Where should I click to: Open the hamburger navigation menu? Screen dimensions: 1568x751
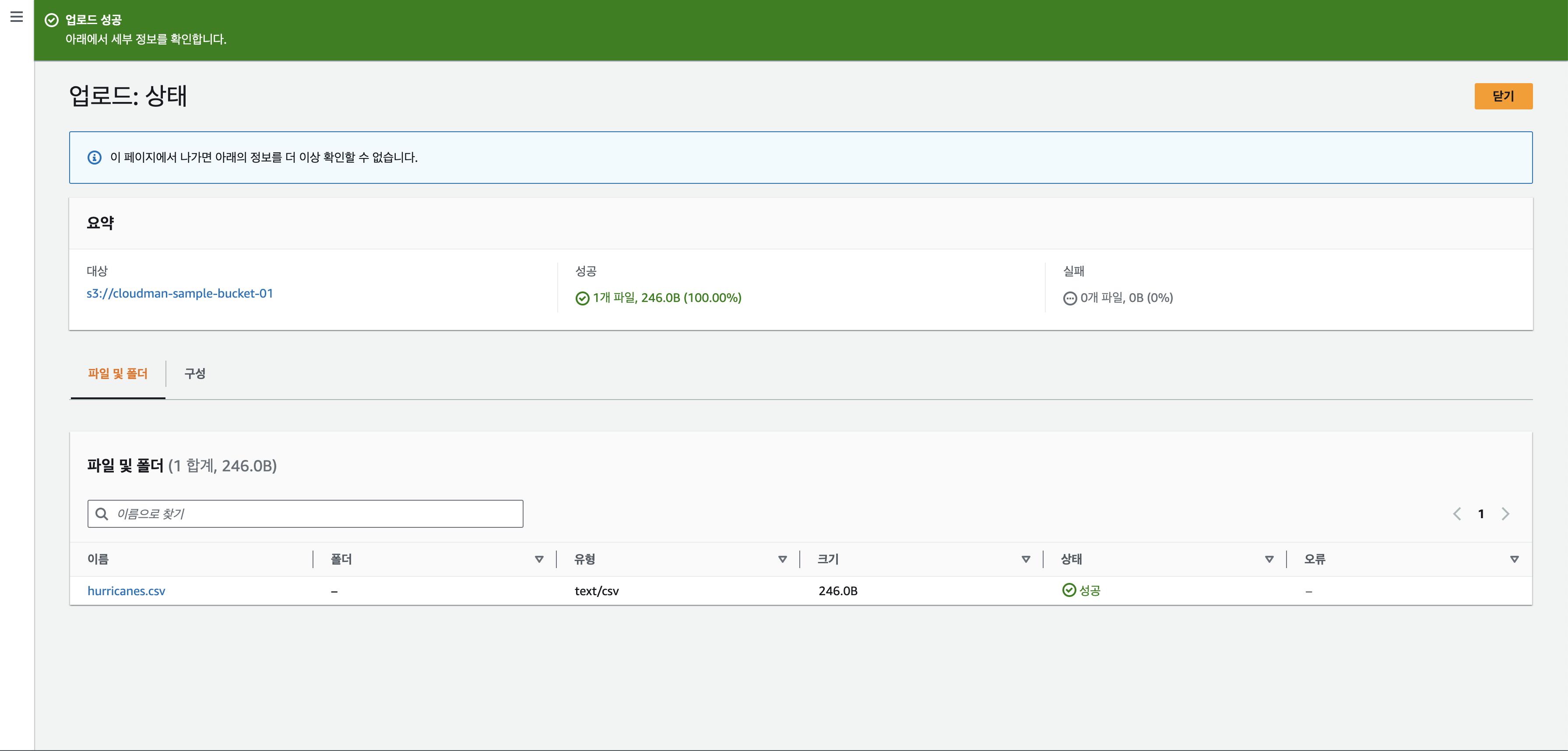(17, 17)
